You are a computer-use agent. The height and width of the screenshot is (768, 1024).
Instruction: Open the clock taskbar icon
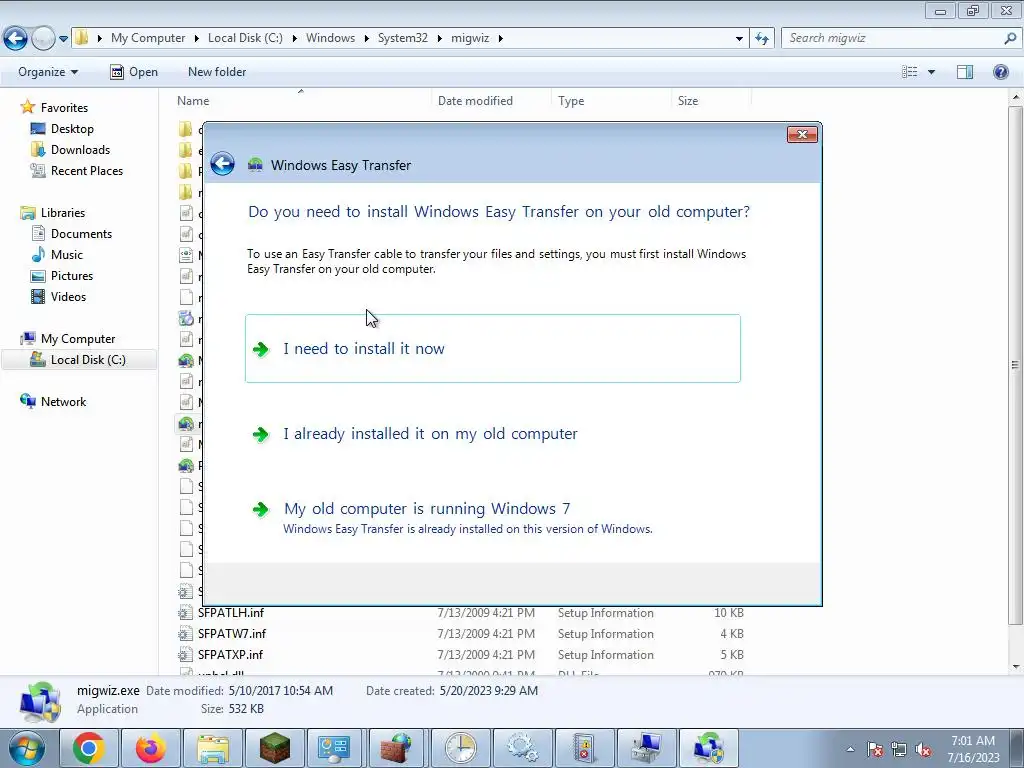460,748
